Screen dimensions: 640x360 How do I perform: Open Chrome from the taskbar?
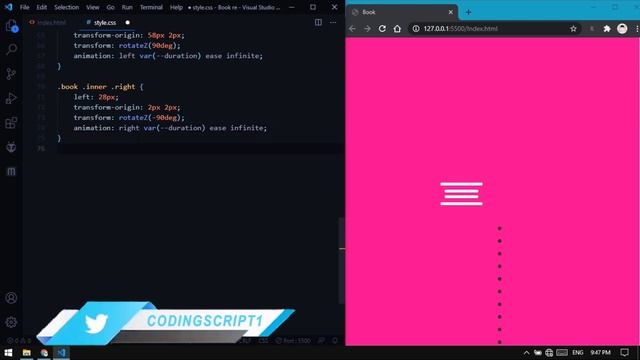coord(44,353)
